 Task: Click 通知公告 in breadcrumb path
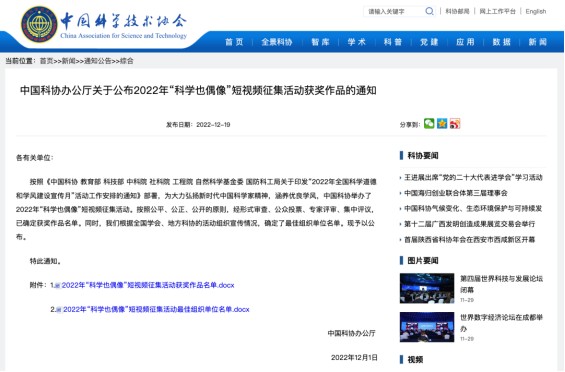tap(98, 61)
